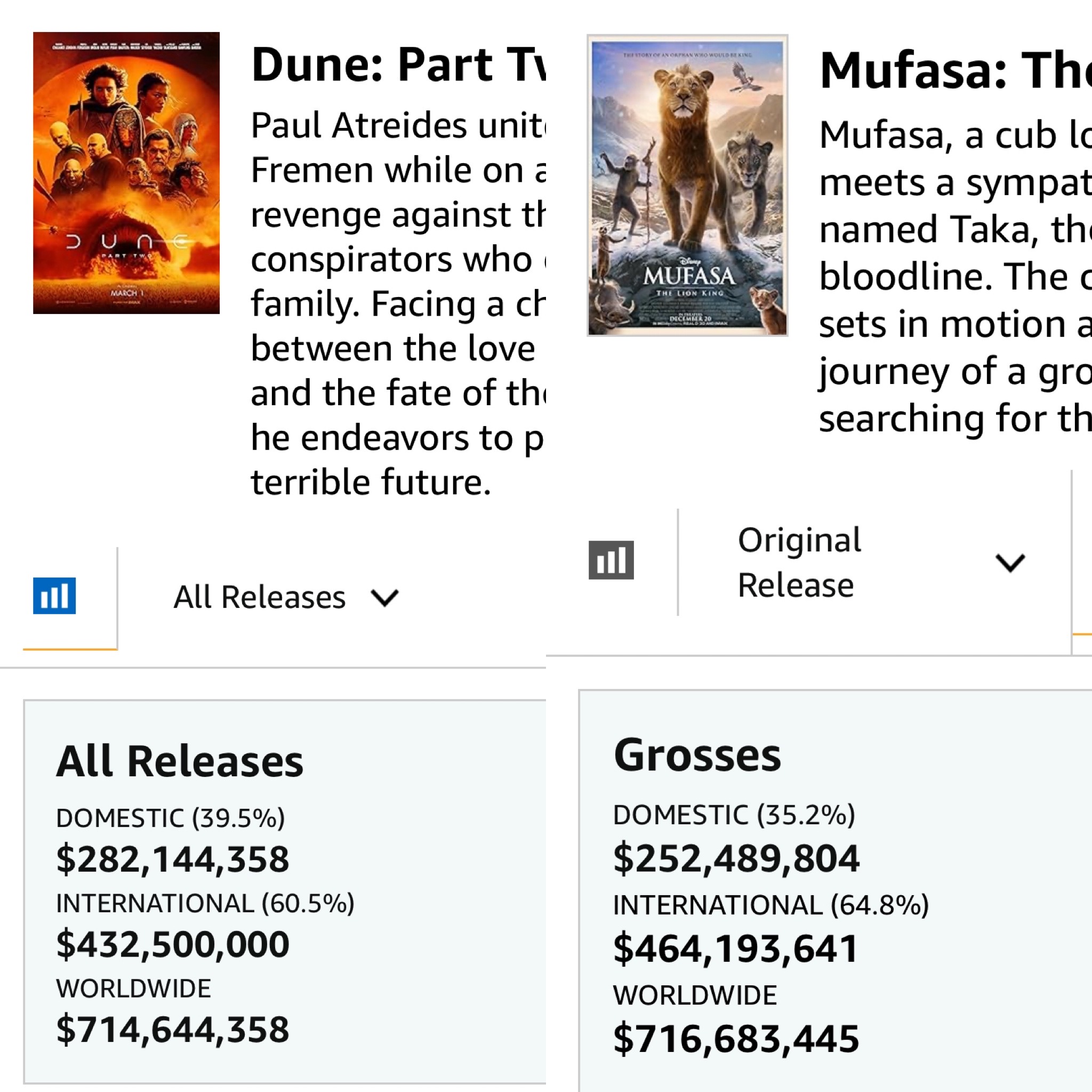
Task: Click Dune's international gross $432,500,000
Action: [x=172, y=944]
